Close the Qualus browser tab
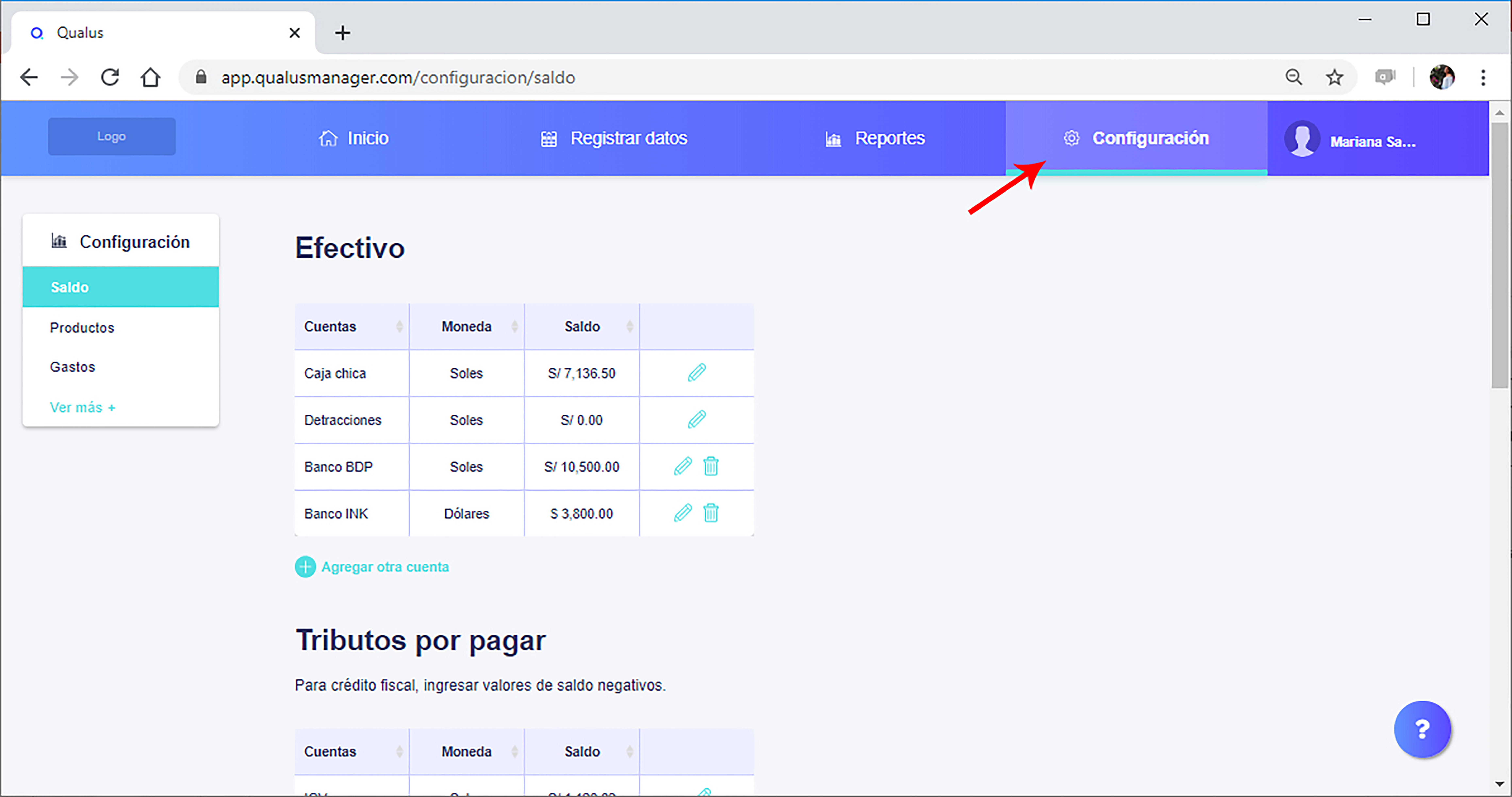1512x797 pixels. pos(295,33)
